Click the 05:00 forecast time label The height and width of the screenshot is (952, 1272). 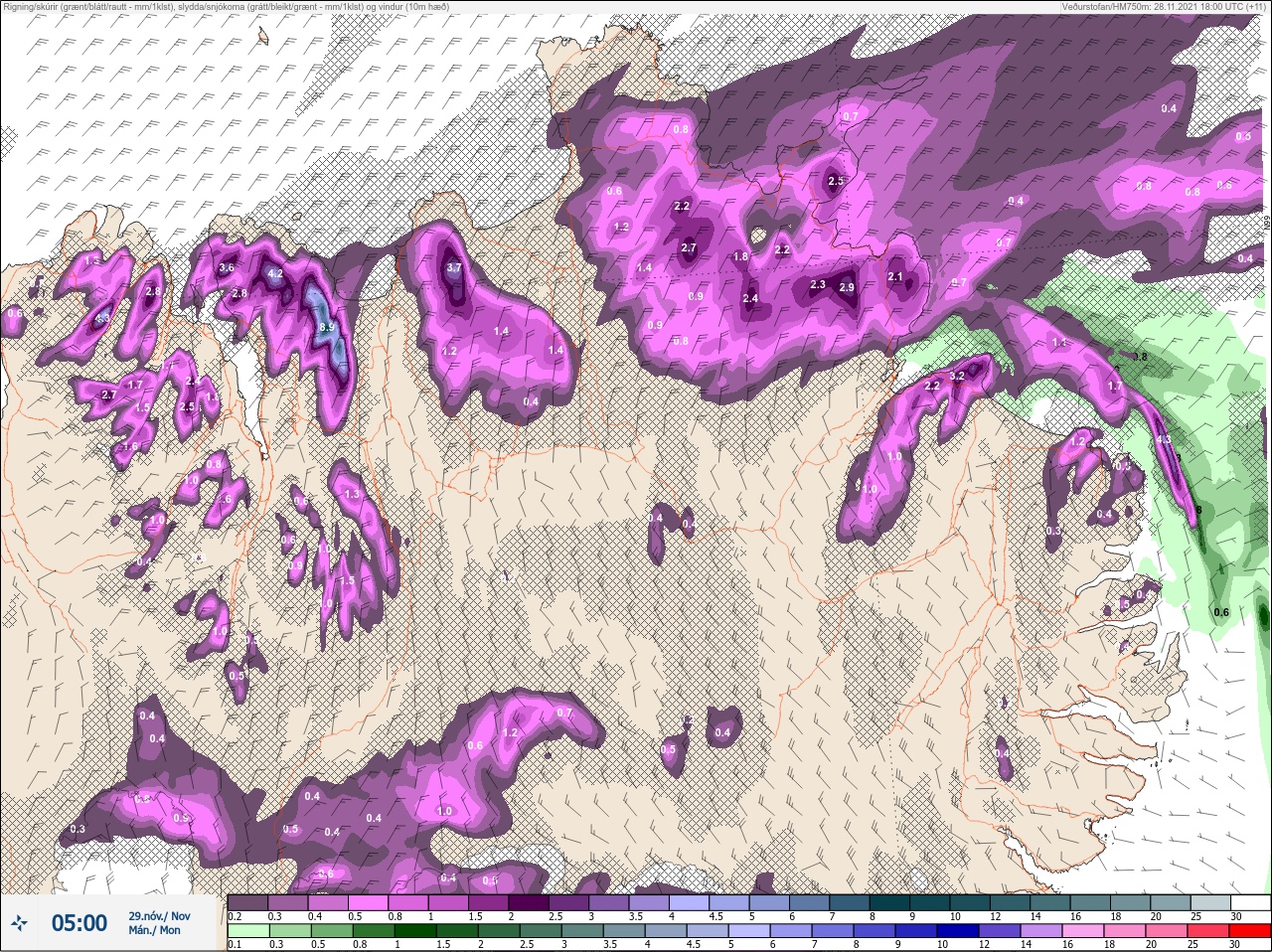(x=79, y=923)
